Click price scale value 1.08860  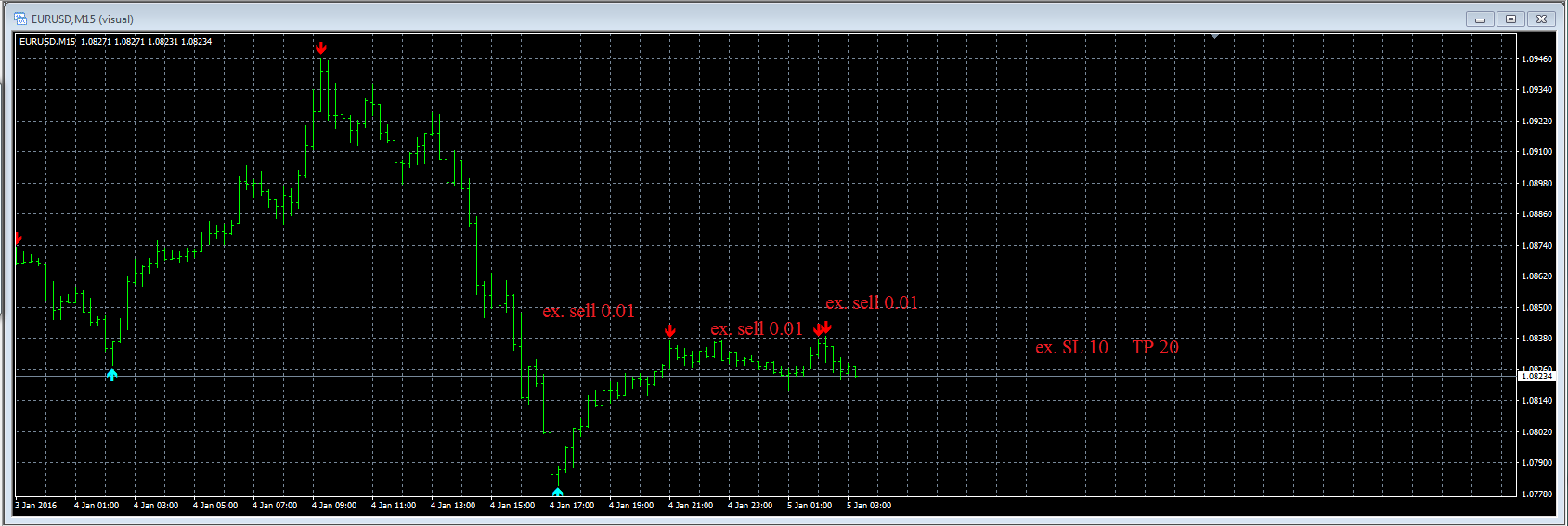coord(1536,214)
